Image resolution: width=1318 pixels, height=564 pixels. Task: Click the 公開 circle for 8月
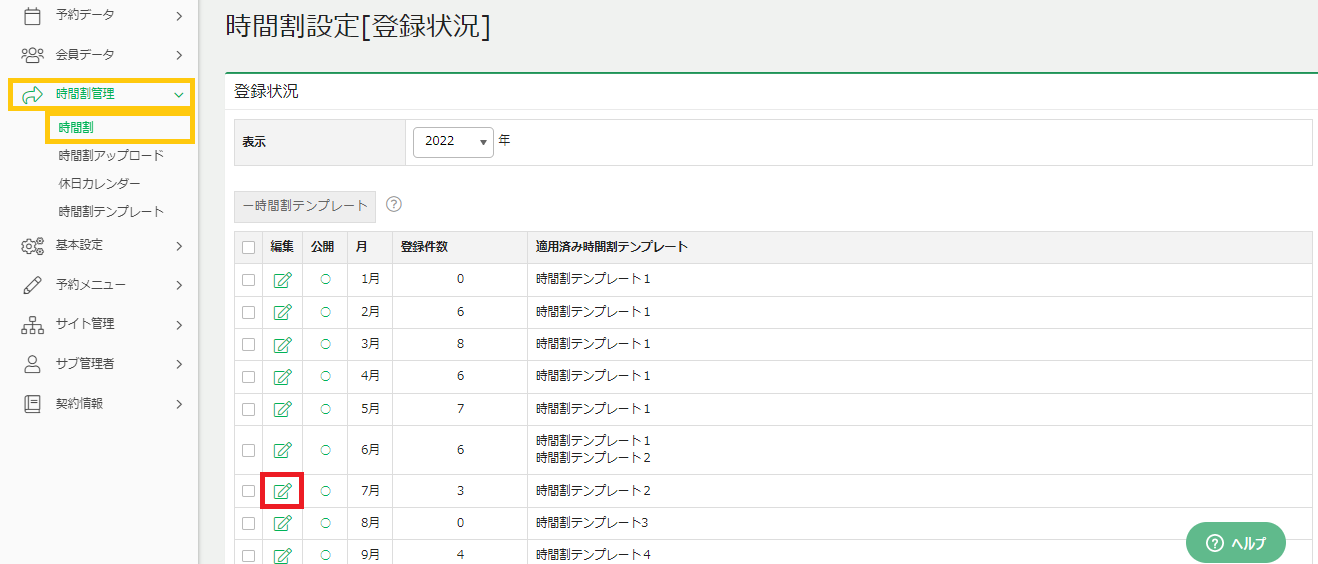(x=325, y=523)
